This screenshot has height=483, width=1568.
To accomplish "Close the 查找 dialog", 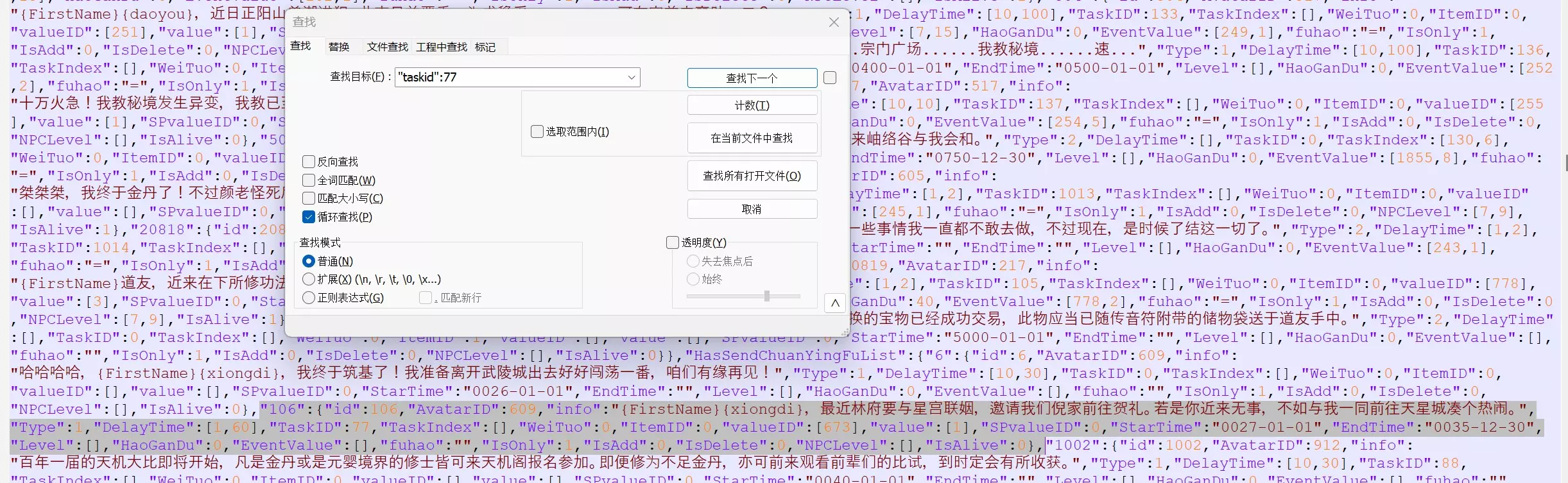I will (834, 22).
